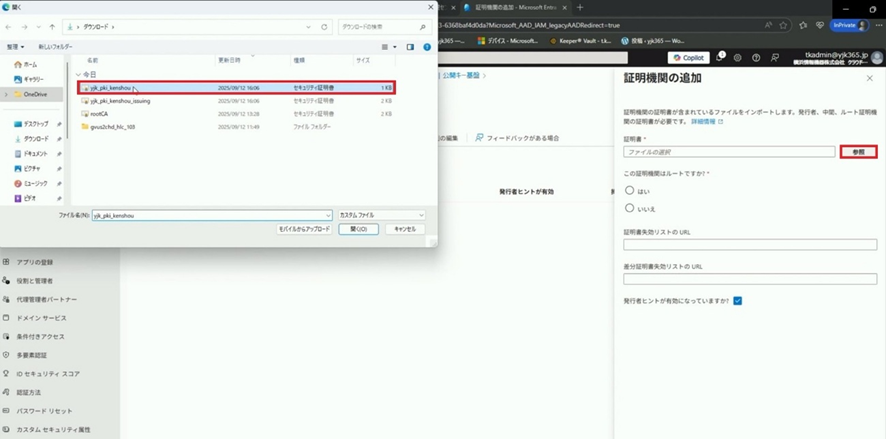Click the 参照 browse button
The image size is (886, 439).
pos(858,152)
